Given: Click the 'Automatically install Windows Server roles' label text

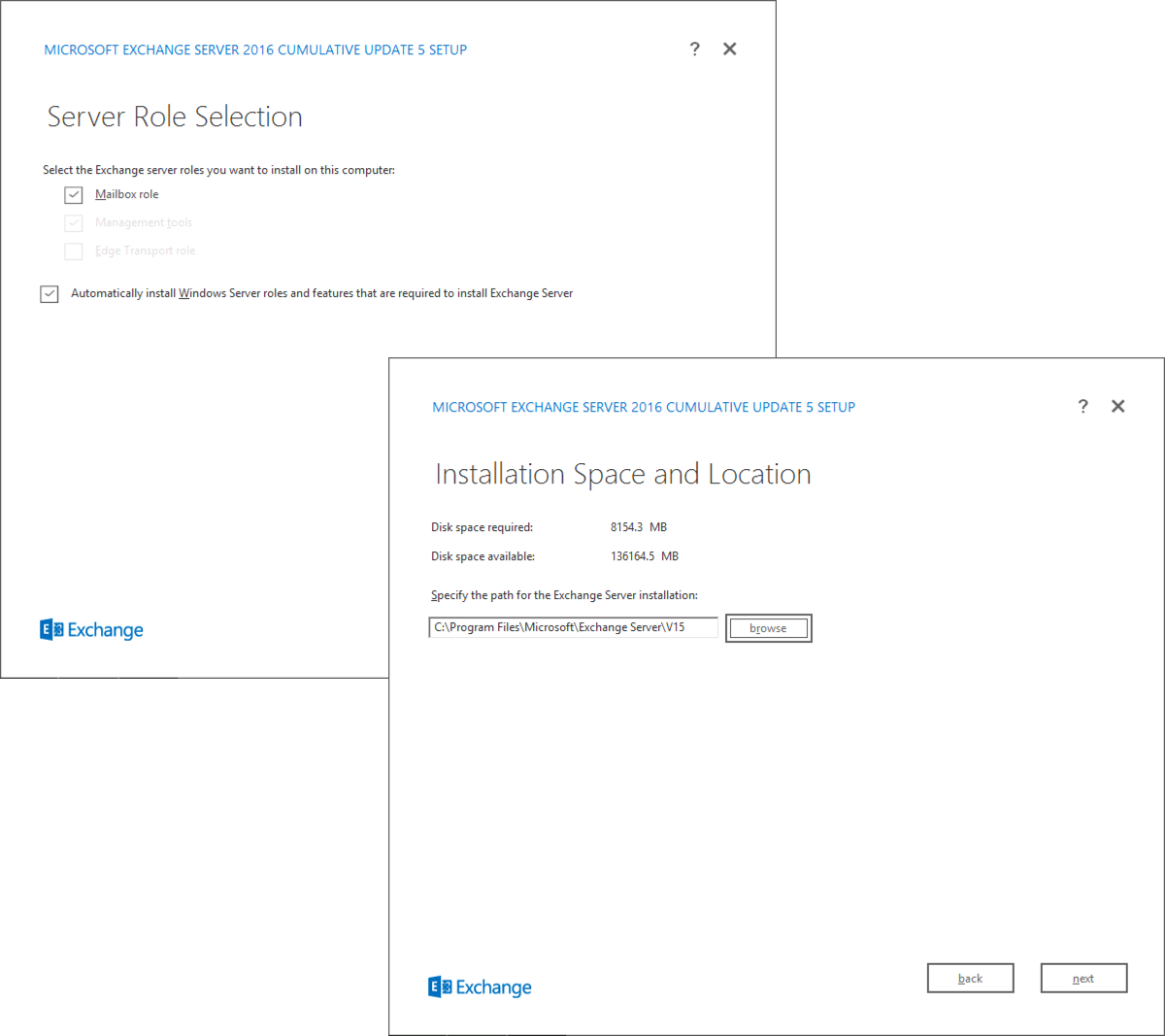Looking at the screenshot, I should tap(322, 293).
